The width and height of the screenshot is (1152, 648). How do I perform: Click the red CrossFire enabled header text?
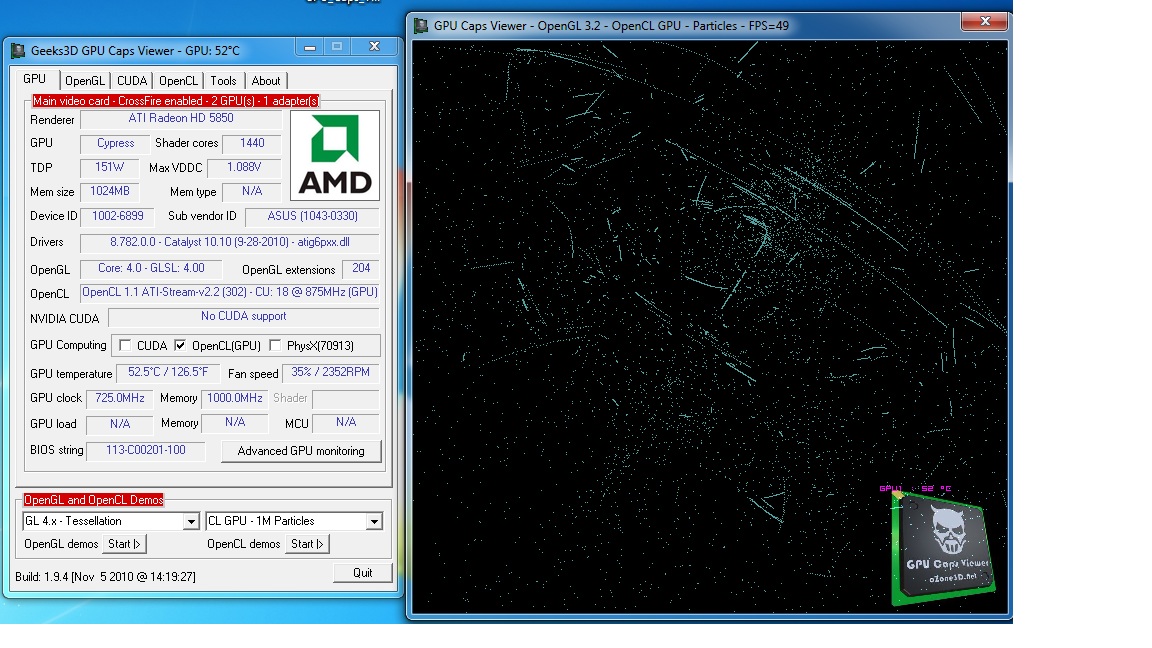coord(176,101)
